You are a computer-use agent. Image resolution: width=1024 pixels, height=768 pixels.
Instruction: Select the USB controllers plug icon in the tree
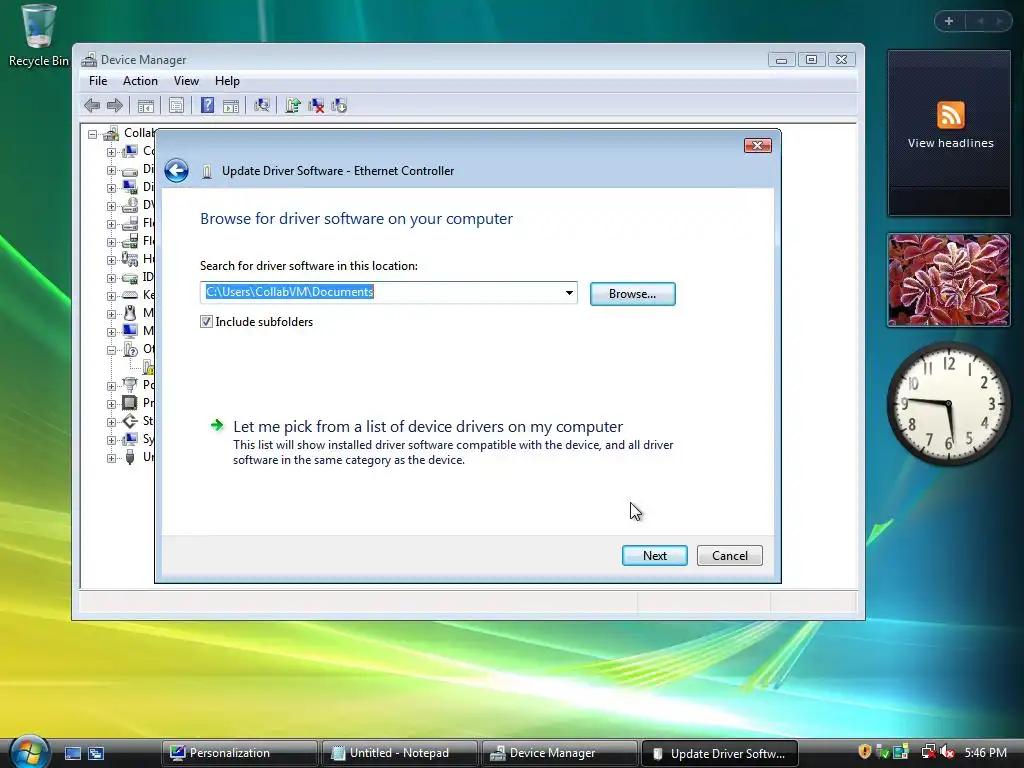130,456
